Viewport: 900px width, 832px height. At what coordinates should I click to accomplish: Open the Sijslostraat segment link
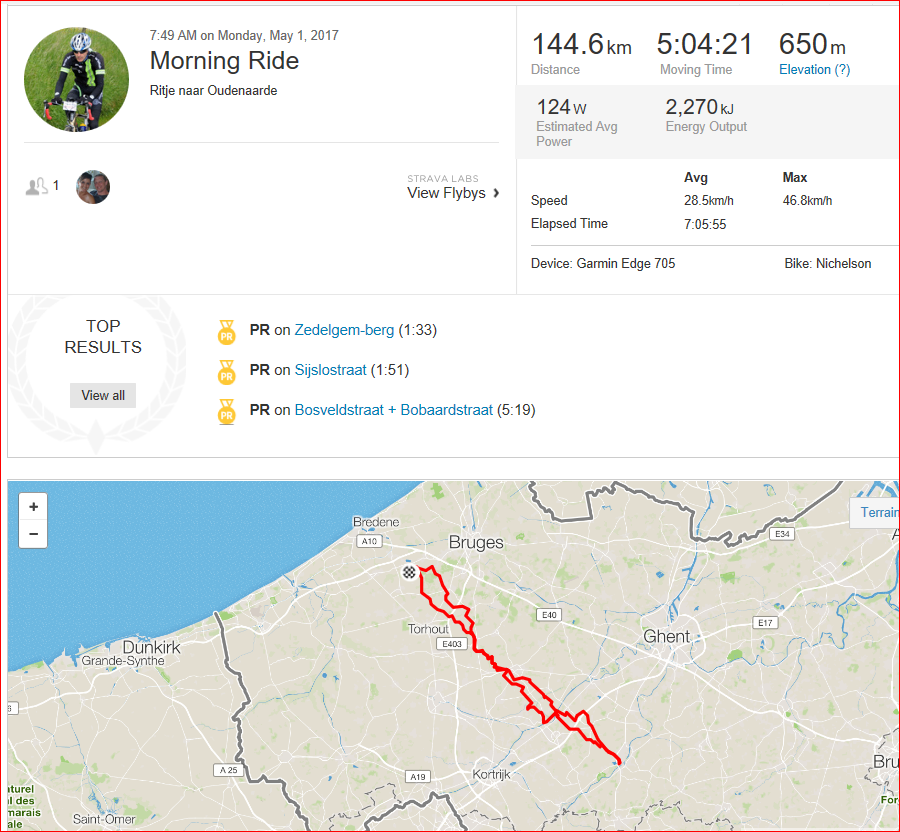point(330,370)
